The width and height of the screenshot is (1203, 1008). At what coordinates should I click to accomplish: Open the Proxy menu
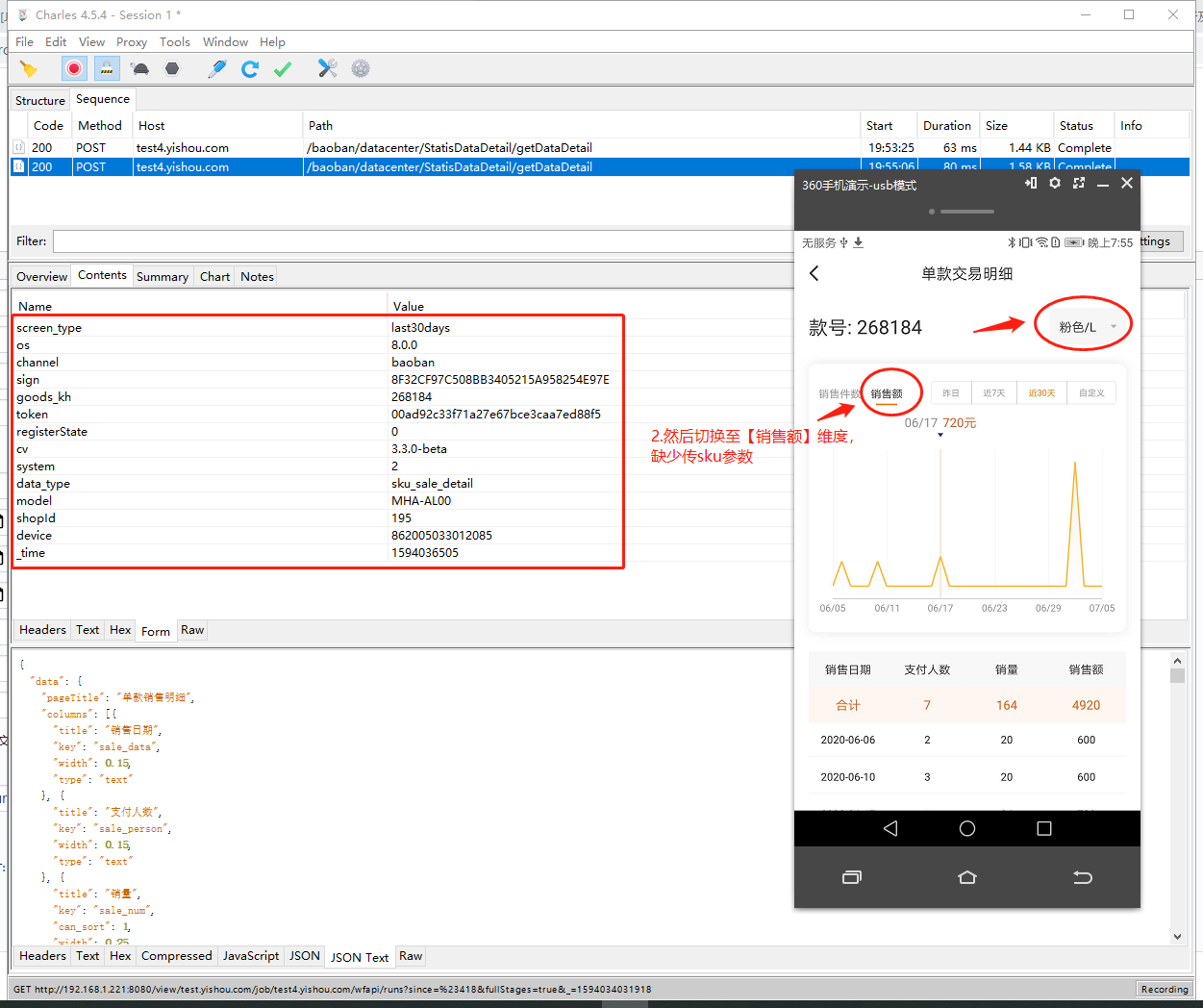(132, 42)
